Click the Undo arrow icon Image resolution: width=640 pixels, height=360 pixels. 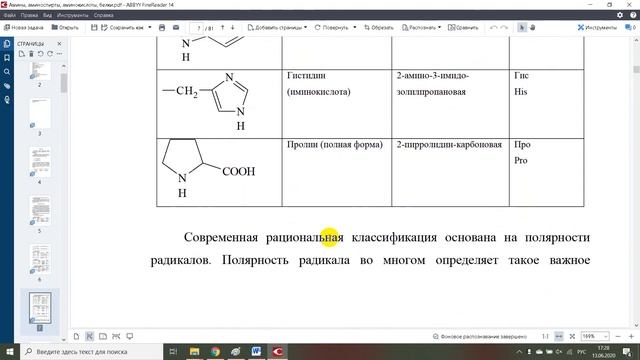point(494,27)
